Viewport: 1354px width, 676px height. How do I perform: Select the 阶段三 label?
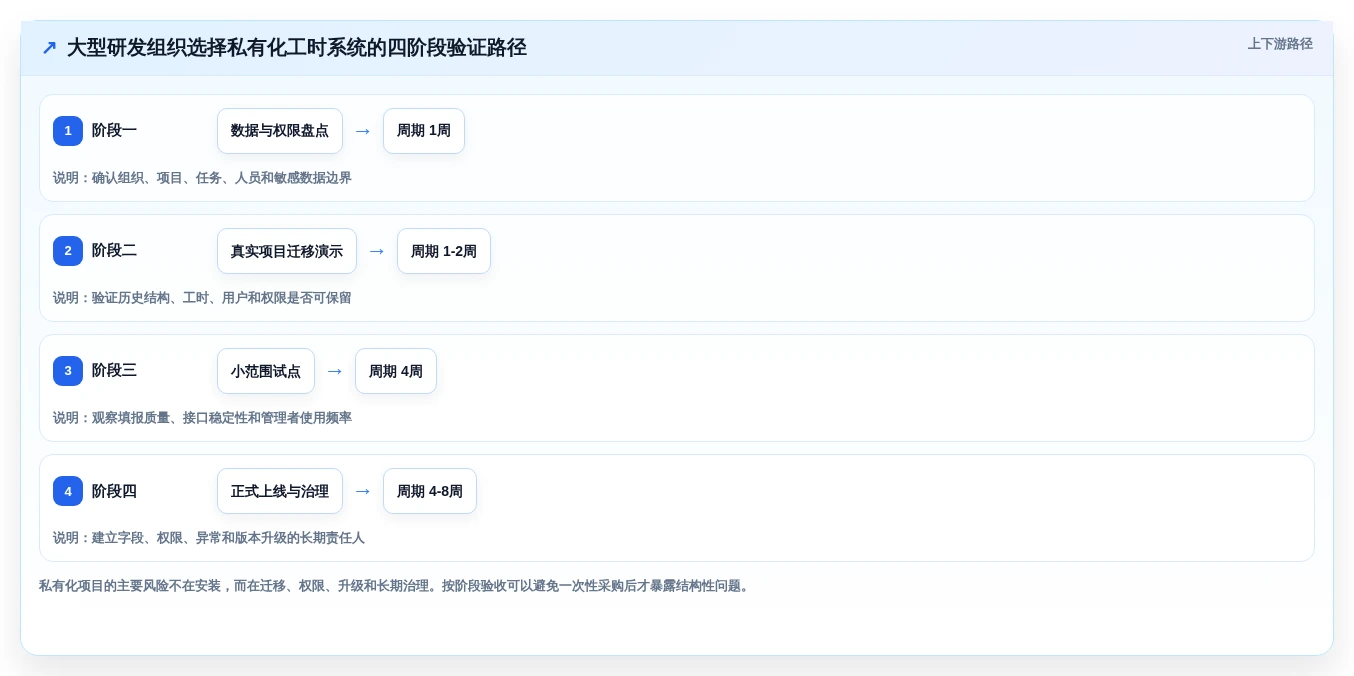[114, 371]
